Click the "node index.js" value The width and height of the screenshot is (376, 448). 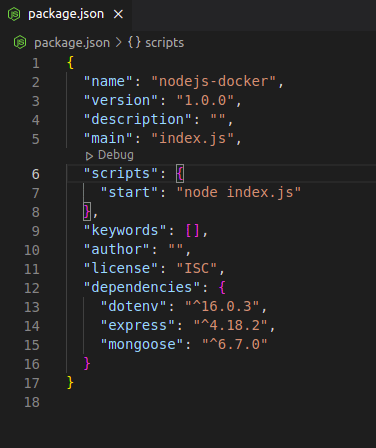239,193
